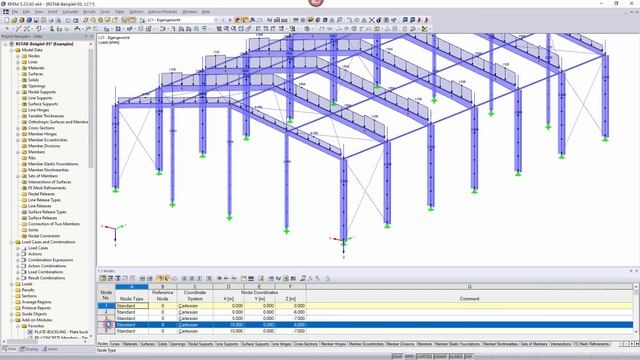Toggle GLINES in the status bar
Image resolution: width=640 pixels, height=360 pixels.
[x=456, y=357]
